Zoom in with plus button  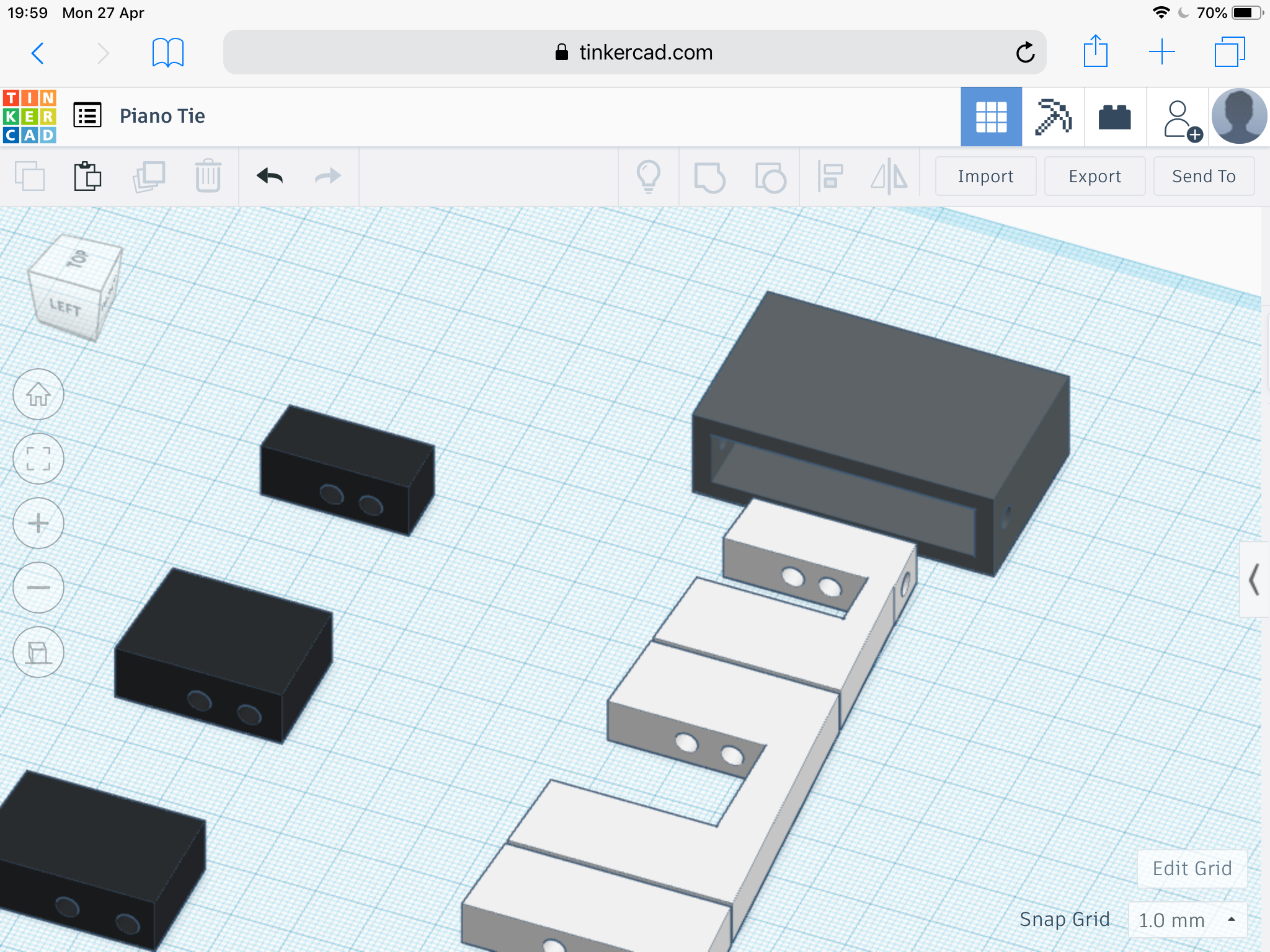(38, 523)
